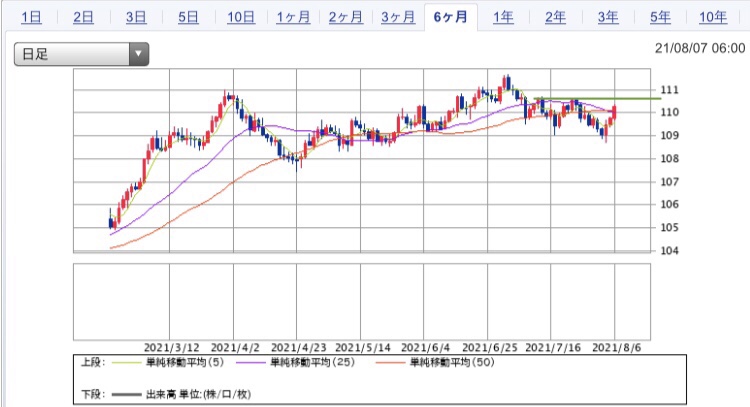Select the 2日 range tab
750x407 pixels.
tap(83, 18)
